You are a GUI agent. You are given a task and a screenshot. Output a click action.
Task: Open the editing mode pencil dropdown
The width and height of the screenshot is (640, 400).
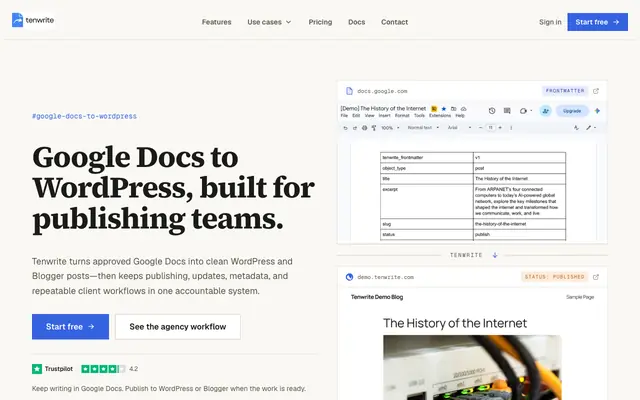[x=591, y=128]
